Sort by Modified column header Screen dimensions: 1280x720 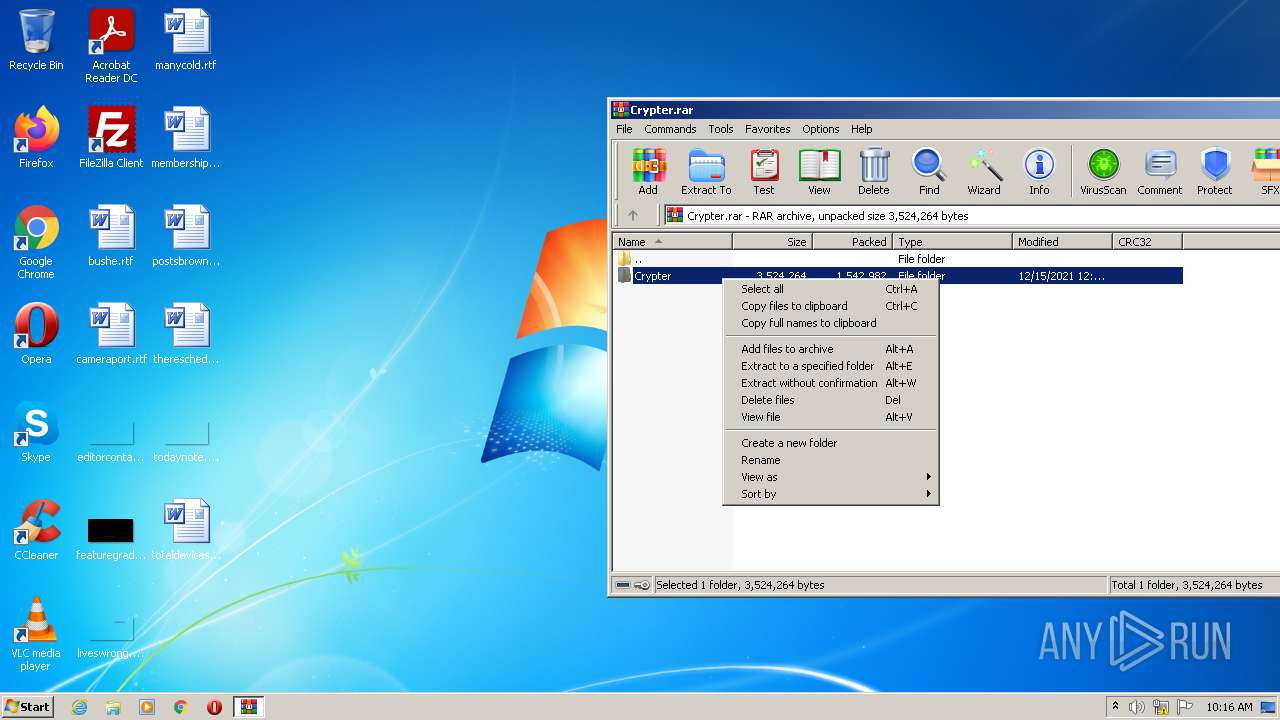(1062, 241)
